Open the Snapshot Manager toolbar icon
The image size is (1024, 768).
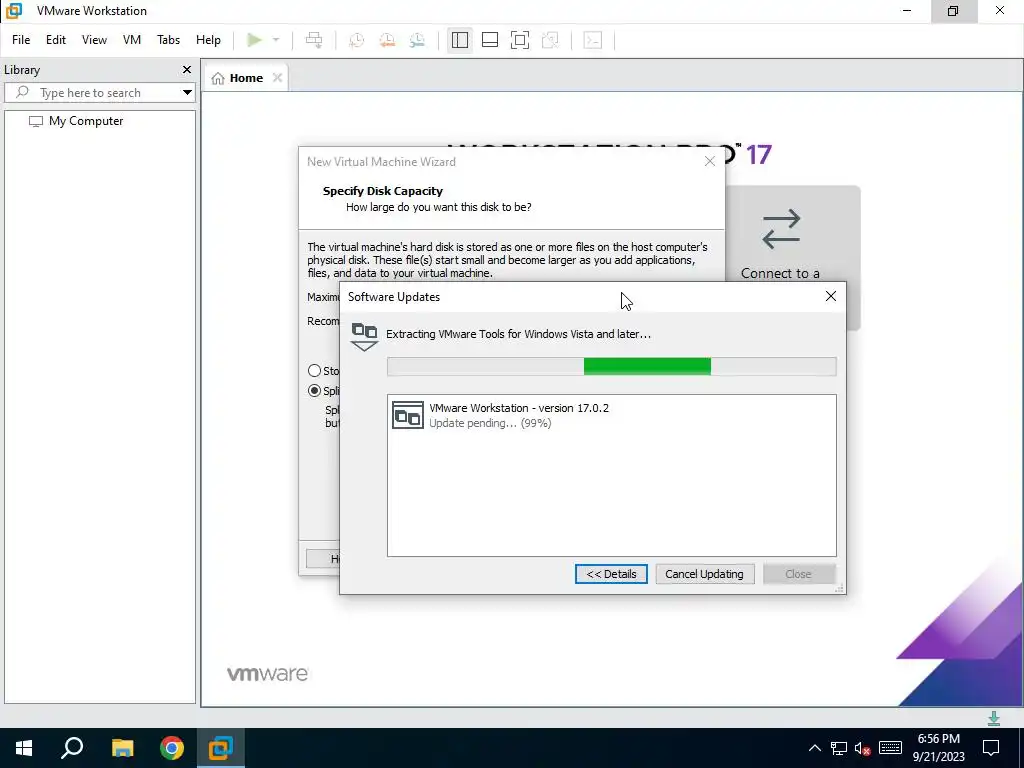tap(417, 40)
